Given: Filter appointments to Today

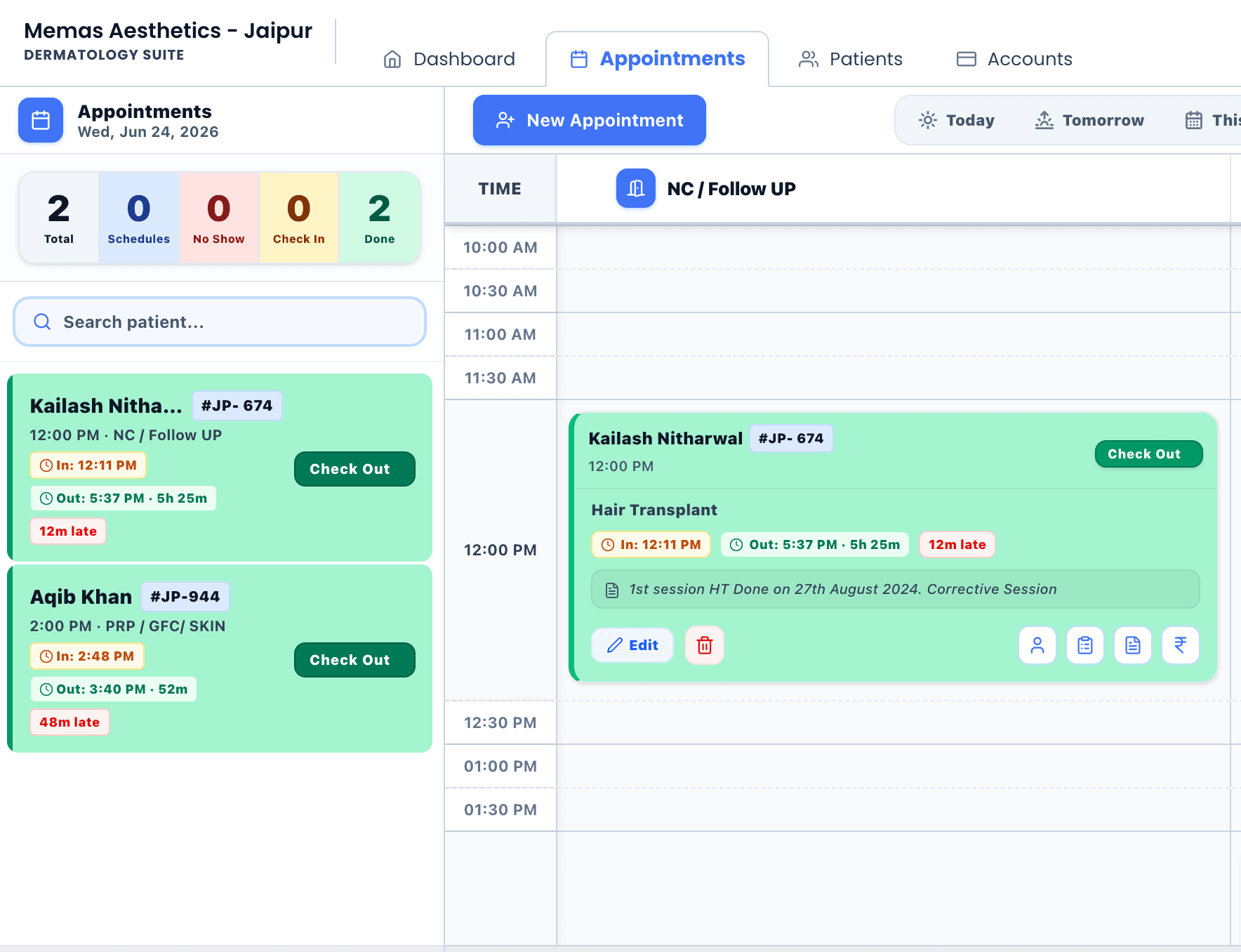Looking at the screenshot, I should coord(956,120).
